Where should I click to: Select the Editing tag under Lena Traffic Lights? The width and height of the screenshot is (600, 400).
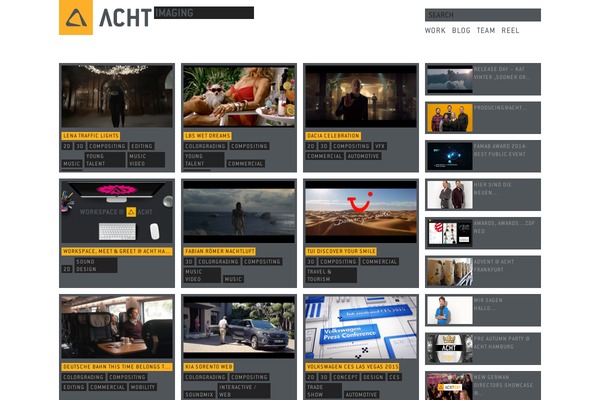pos(142,146)
